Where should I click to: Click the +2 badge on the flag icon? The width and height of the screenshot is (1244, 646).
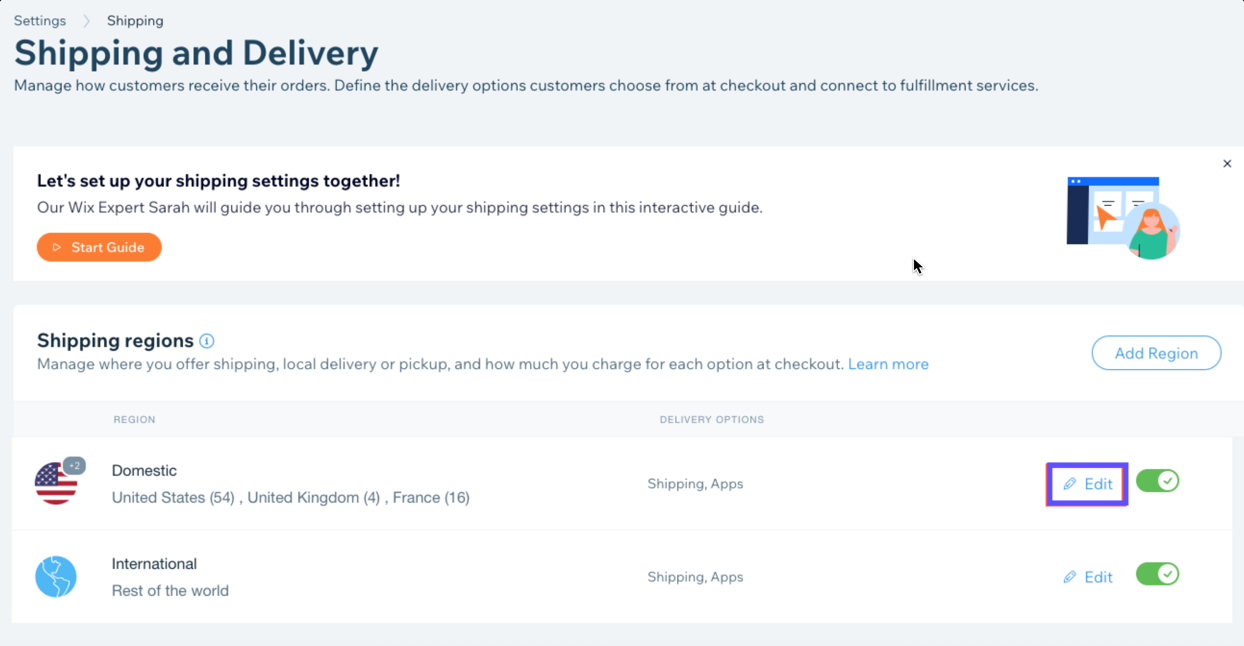74,463
